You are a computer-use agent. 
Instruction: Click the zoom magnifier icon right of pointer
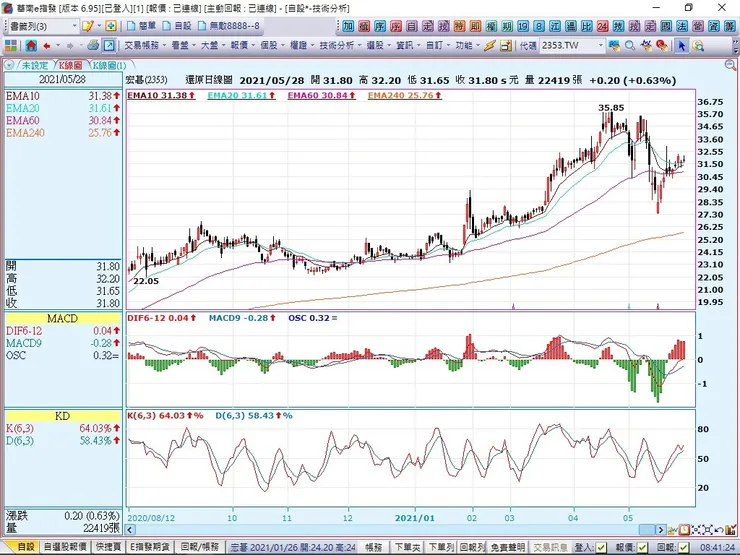coord(698,46)
